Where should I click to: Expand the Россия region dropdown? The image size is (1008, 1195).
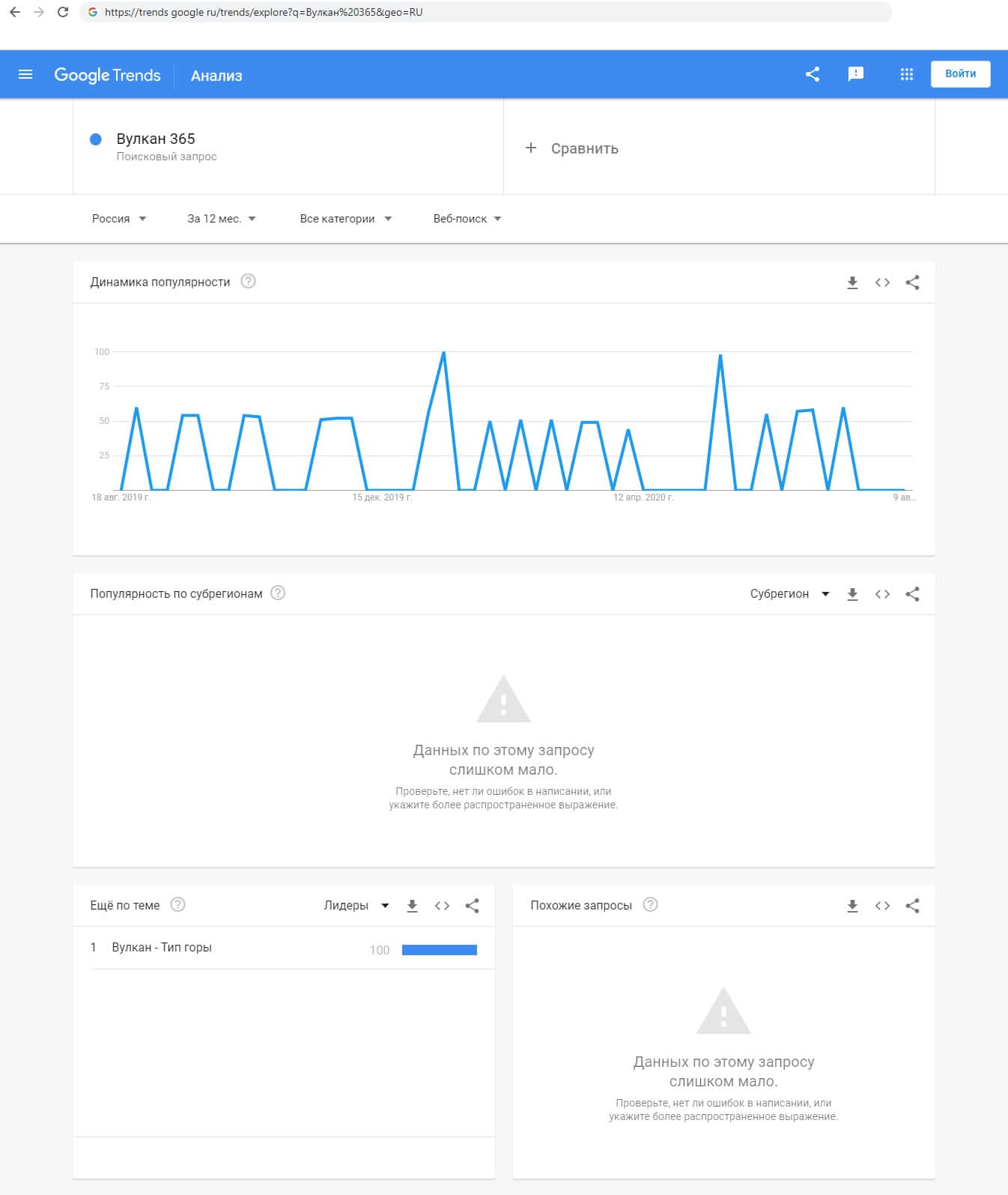click(x=119, y=219)
